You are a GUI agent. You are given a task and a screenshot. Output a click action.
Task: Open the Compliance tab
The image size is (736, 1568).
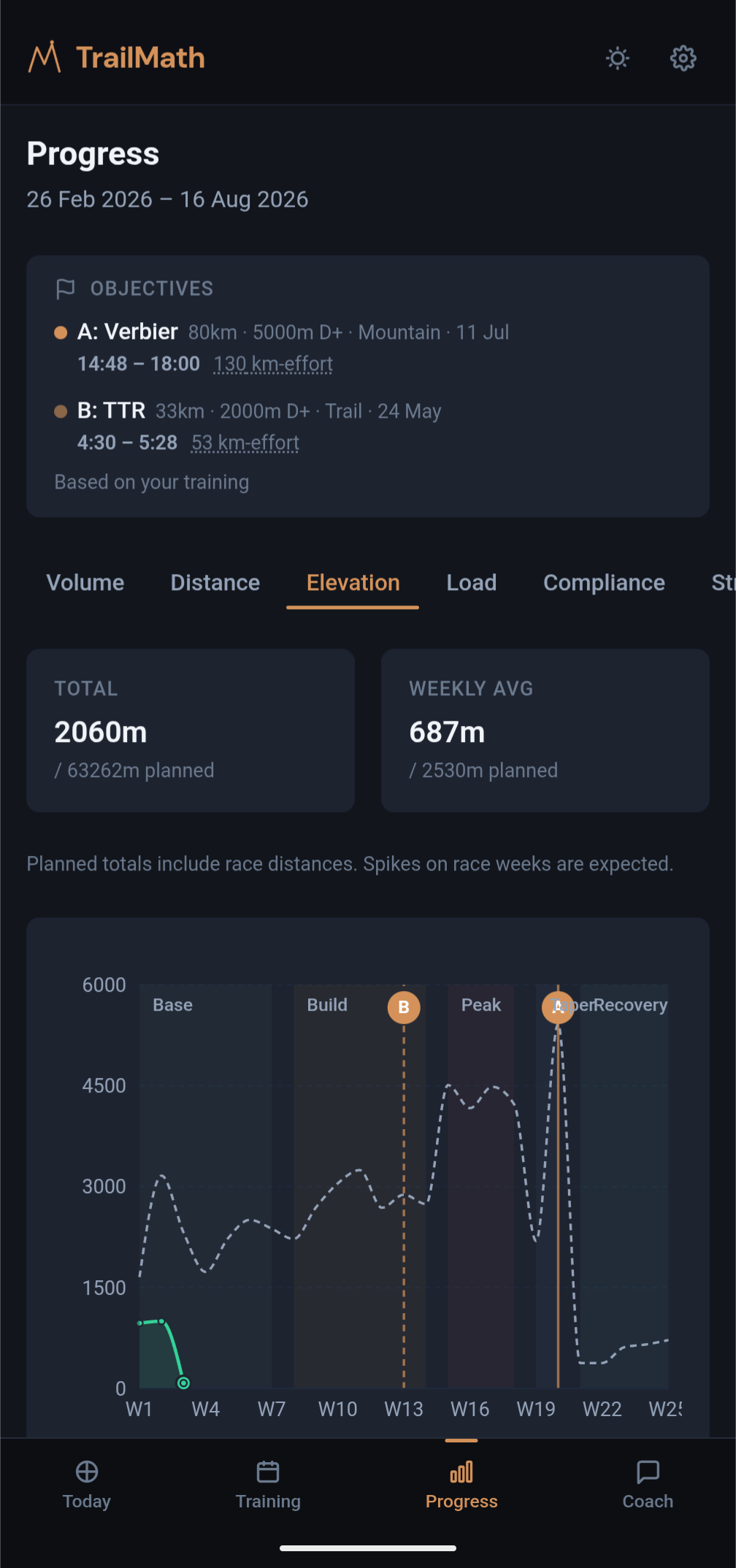tap(604, 582)
